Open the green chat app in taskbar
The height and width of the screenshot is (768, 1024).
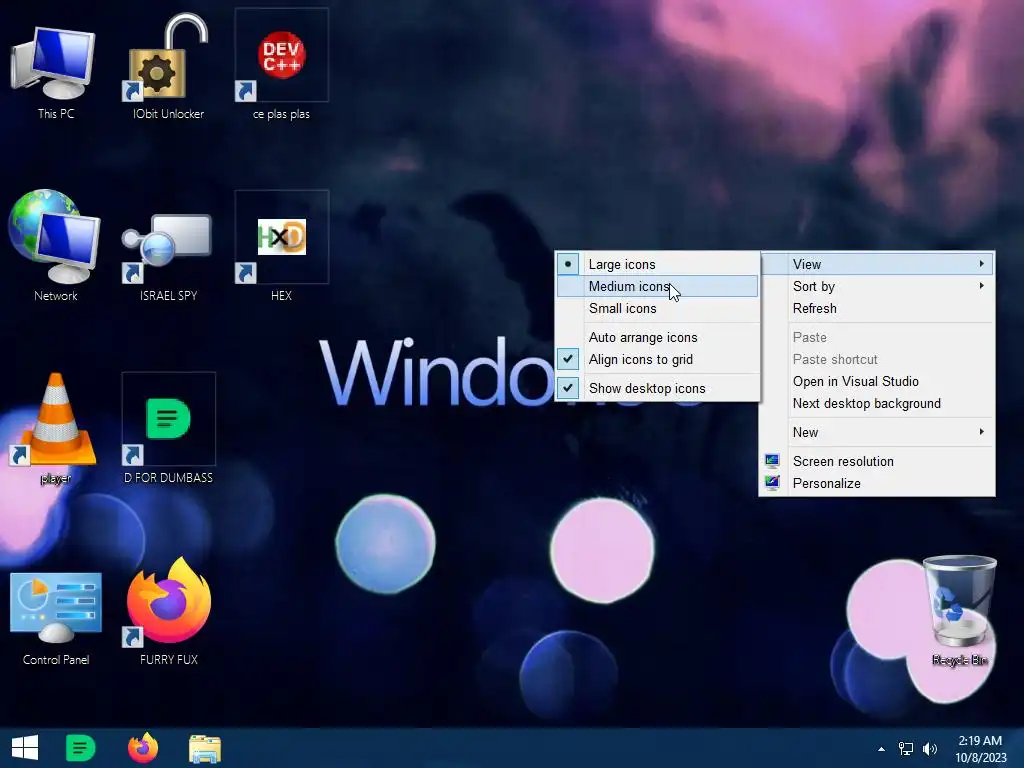point(81,748)
